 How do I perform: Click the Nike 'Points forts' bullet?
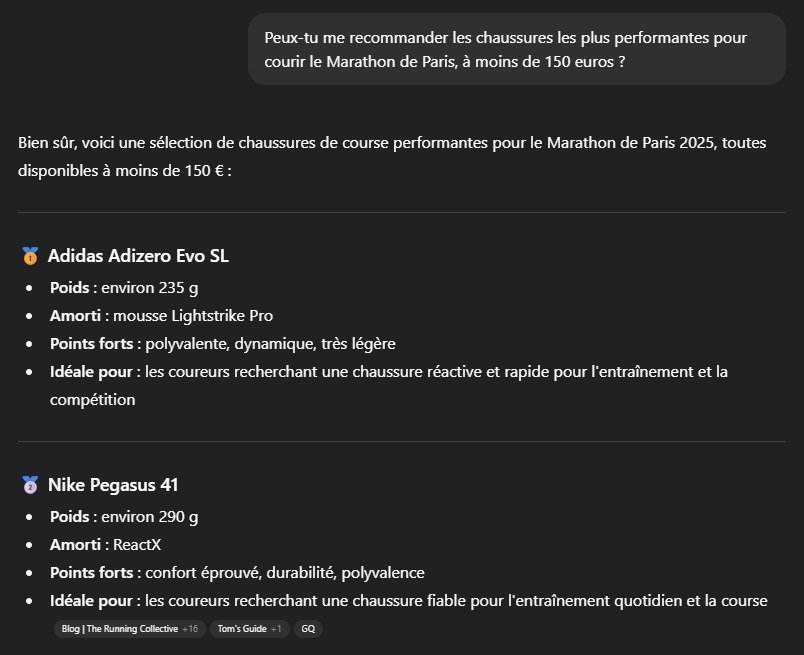pos(237,573)
